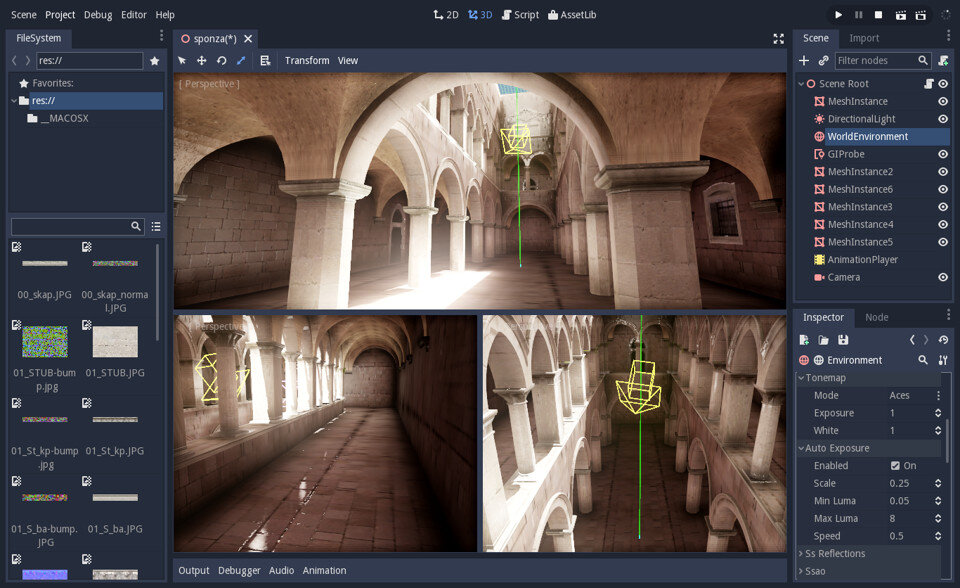Activate the Scale Mode tool
960x588 pixels.
coord(241,61)
